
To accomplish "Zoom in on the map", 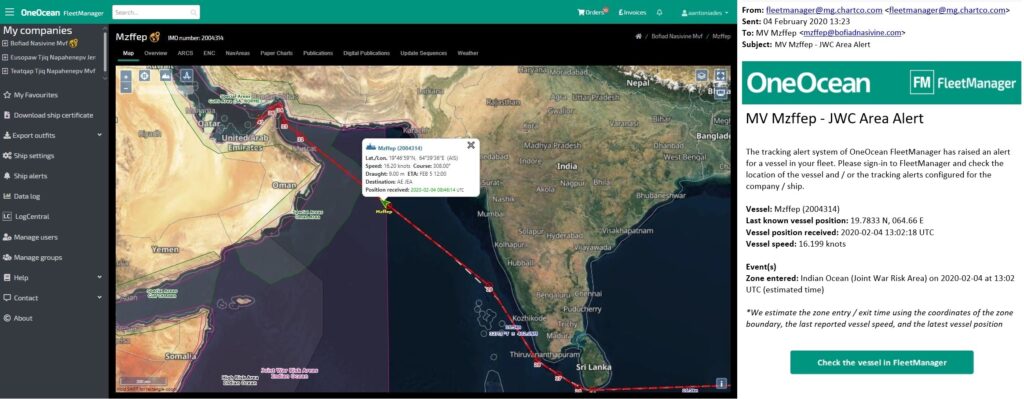I will tap(126, 76).
